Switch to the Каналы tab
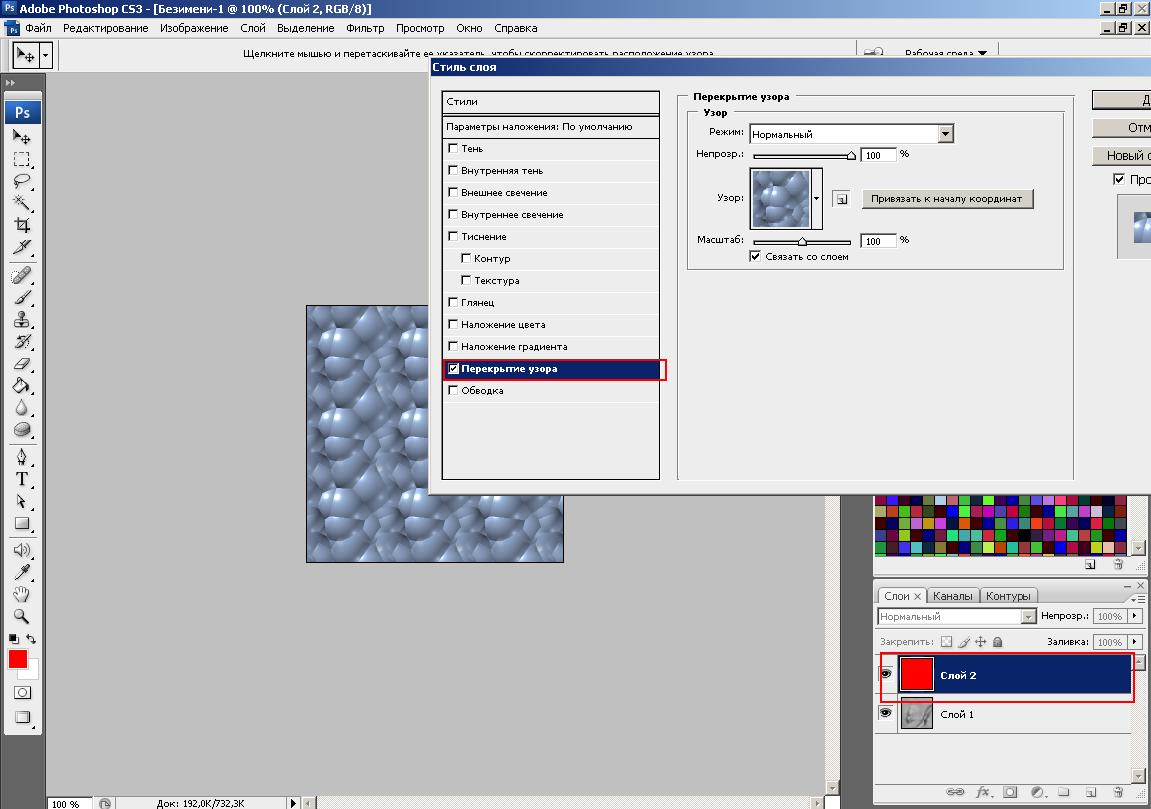Image resolution: width=1151 pixels, height=809 pixels. coord(952,596)
